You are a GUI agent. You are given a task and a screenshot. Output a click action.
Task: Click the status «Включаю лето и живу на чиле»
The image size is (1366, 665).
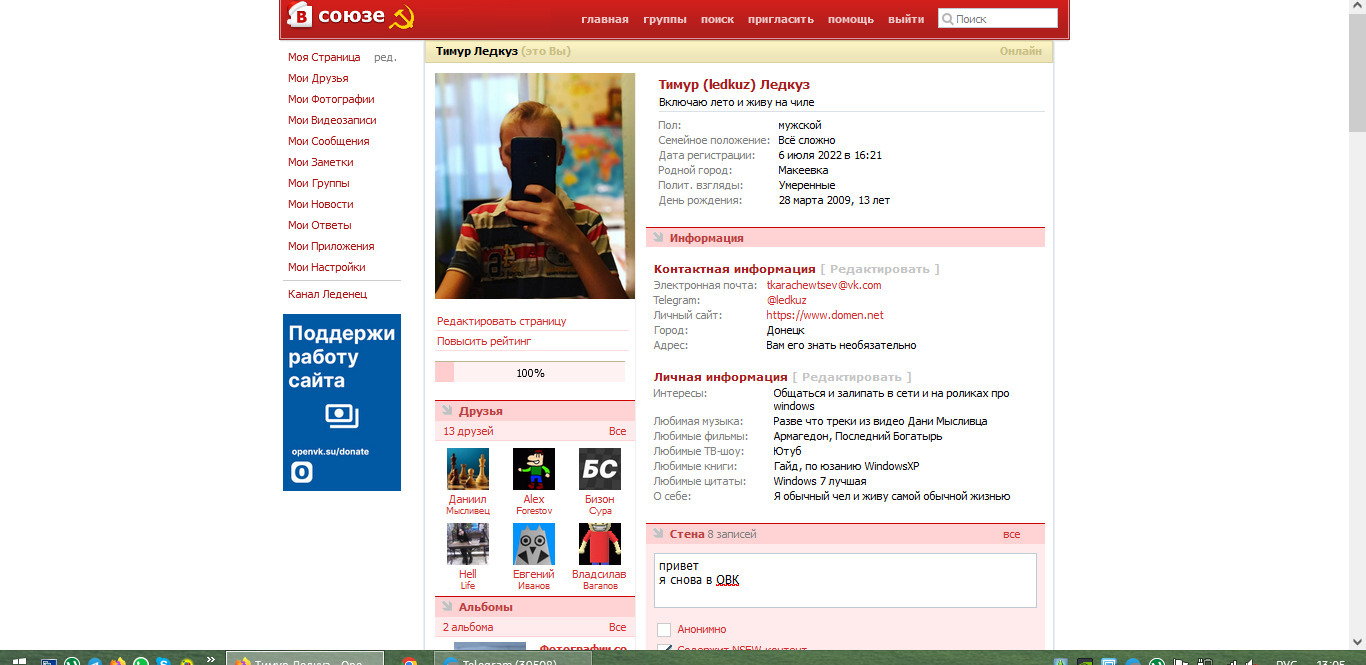736,102
